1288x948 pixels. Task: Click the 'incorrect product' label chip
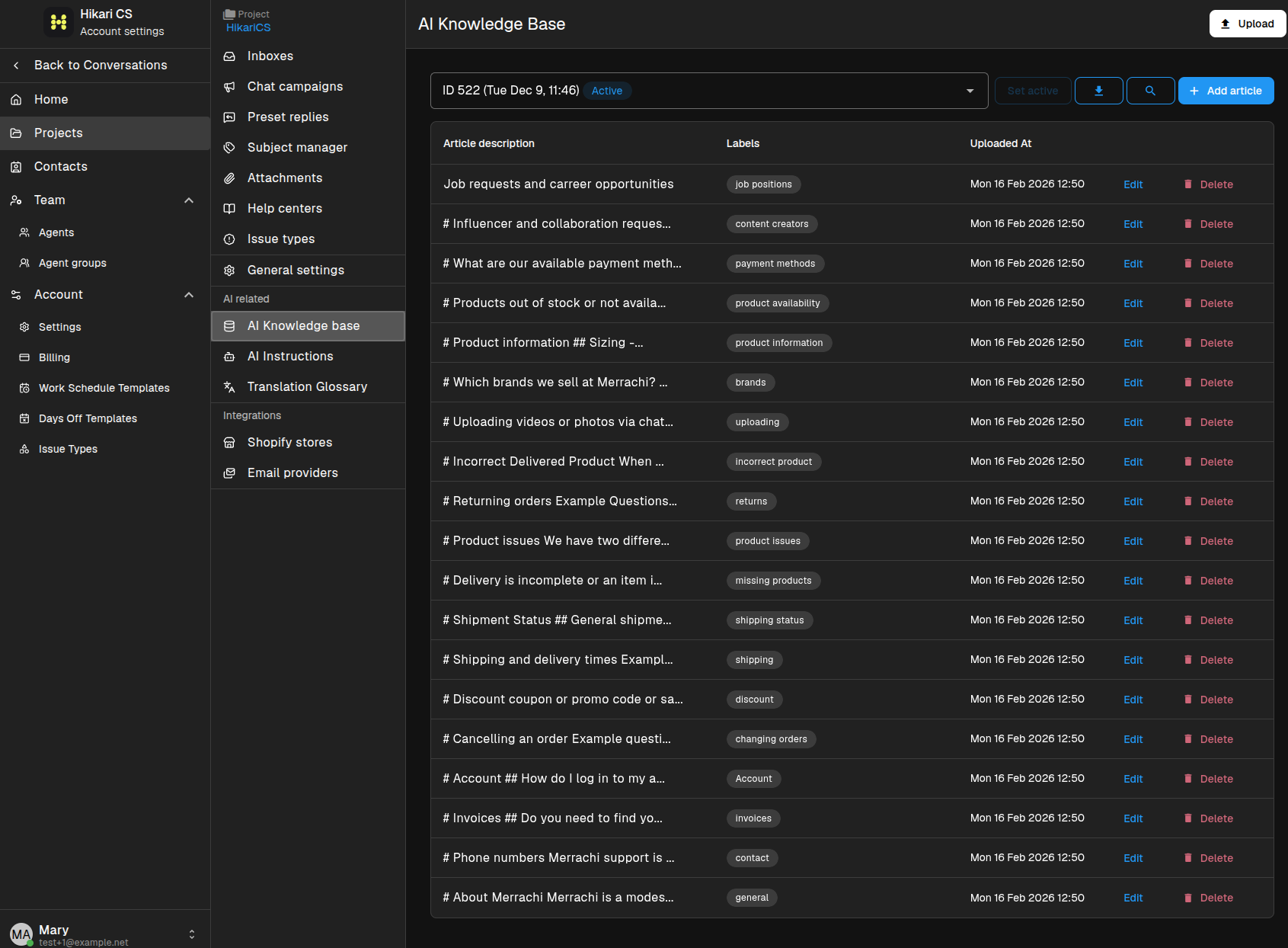click(773, 462)
